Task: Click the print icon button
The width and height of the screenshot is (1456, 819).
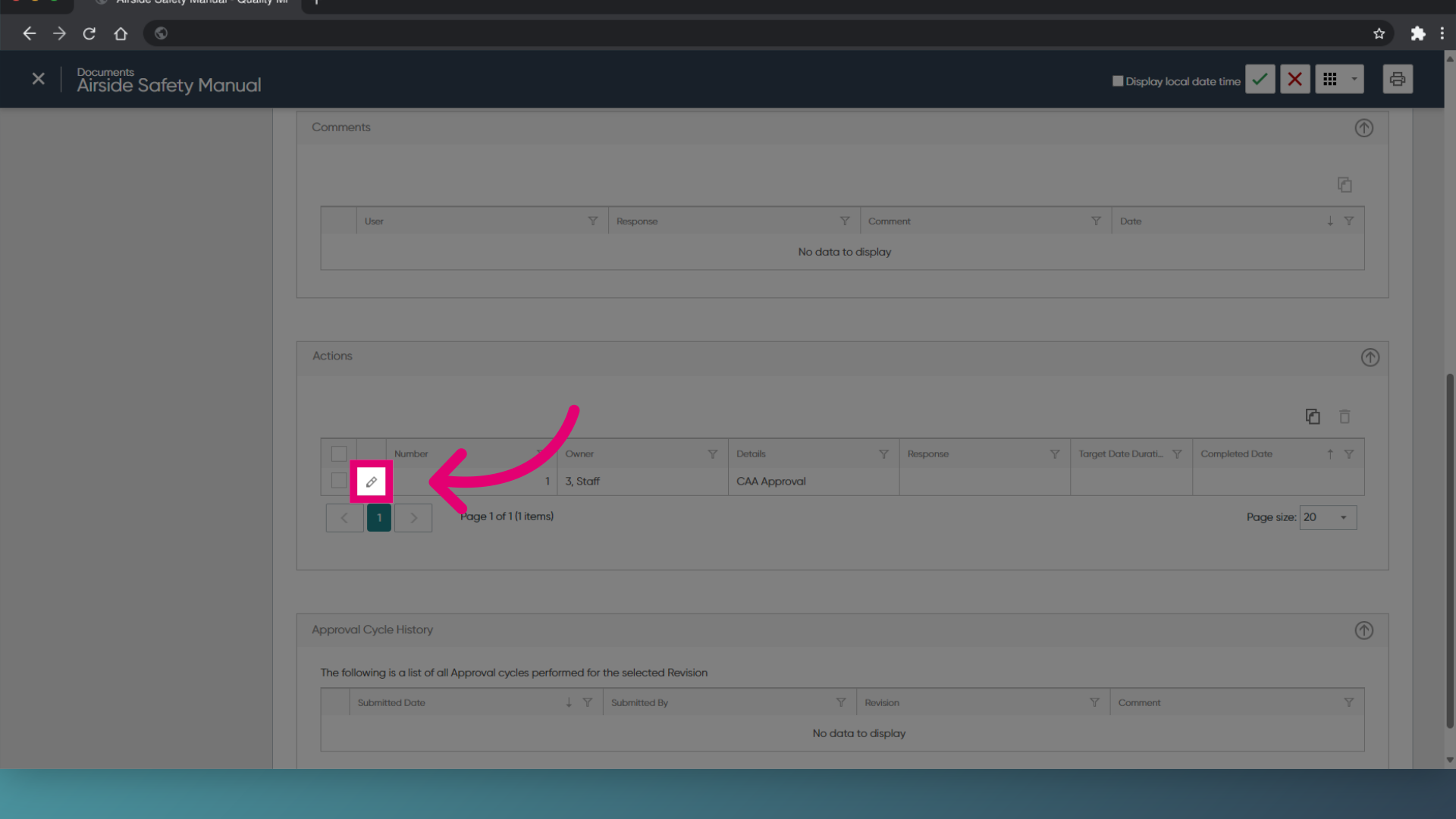Action: (x=1398, y=79)
